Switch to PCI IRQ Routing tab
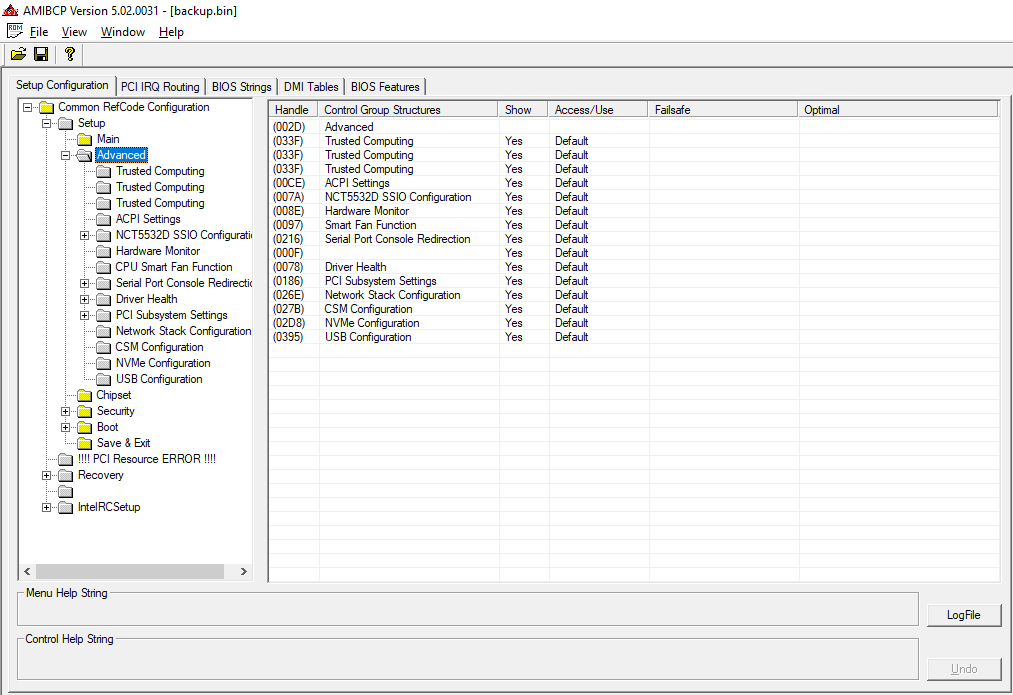The width and height of the screenshot is (1013, 695). [x=160, y=87]
